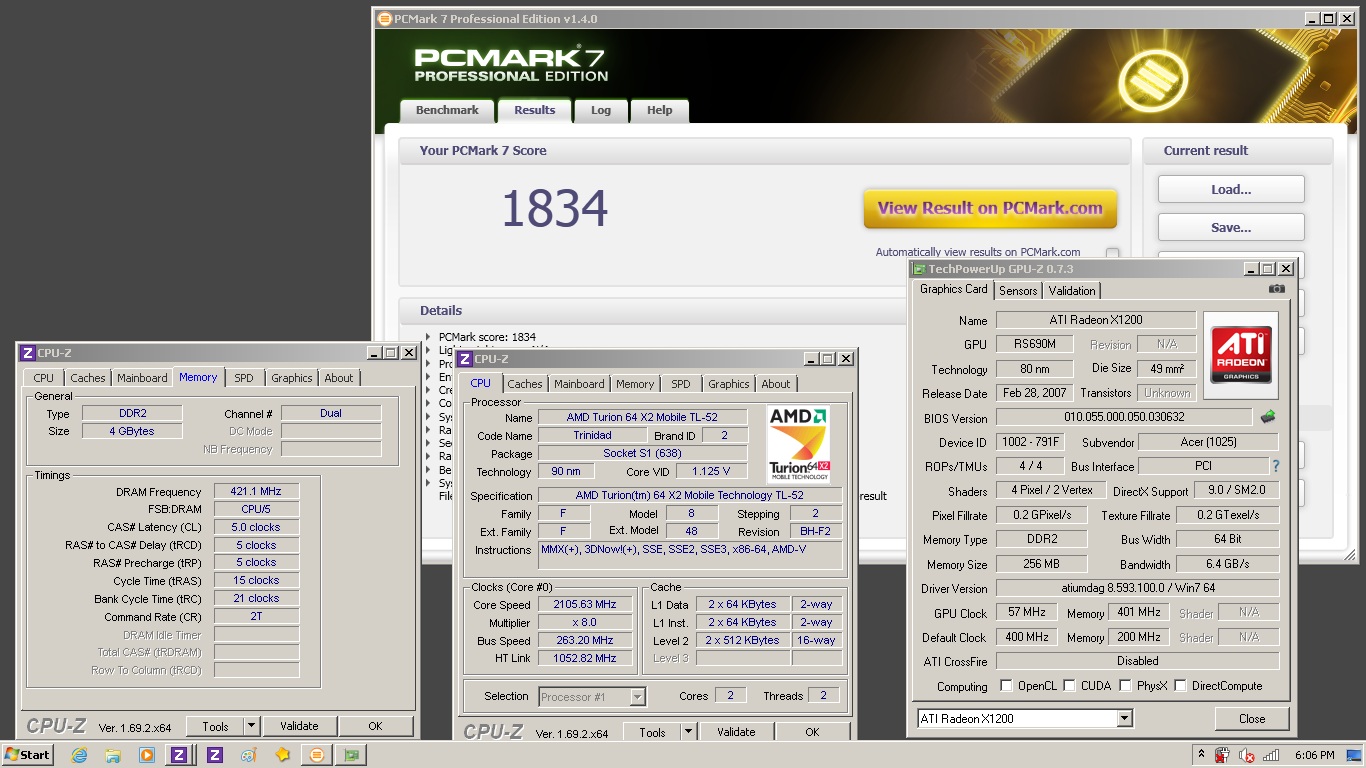Select the Results tab in PCMark 7
Image resolution: width=1366 pixels, height=768 pixels.
(534, 110)
